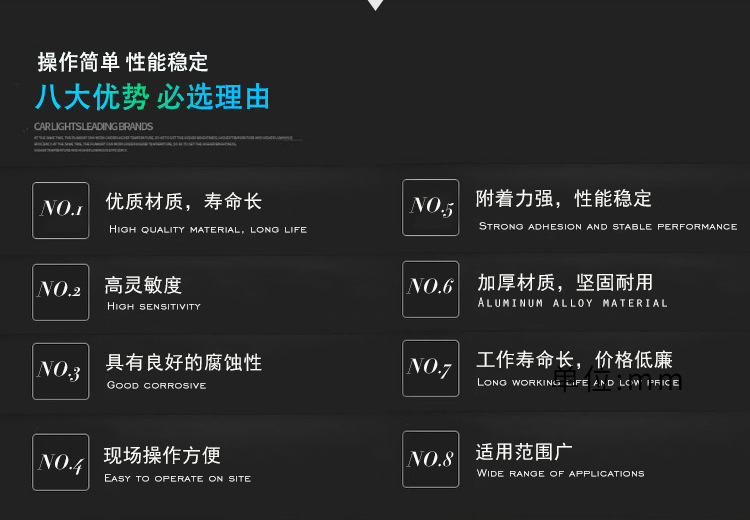Click the text 具有良好的腐蚀性
This screenshot has height=520, width=750.
184,362
